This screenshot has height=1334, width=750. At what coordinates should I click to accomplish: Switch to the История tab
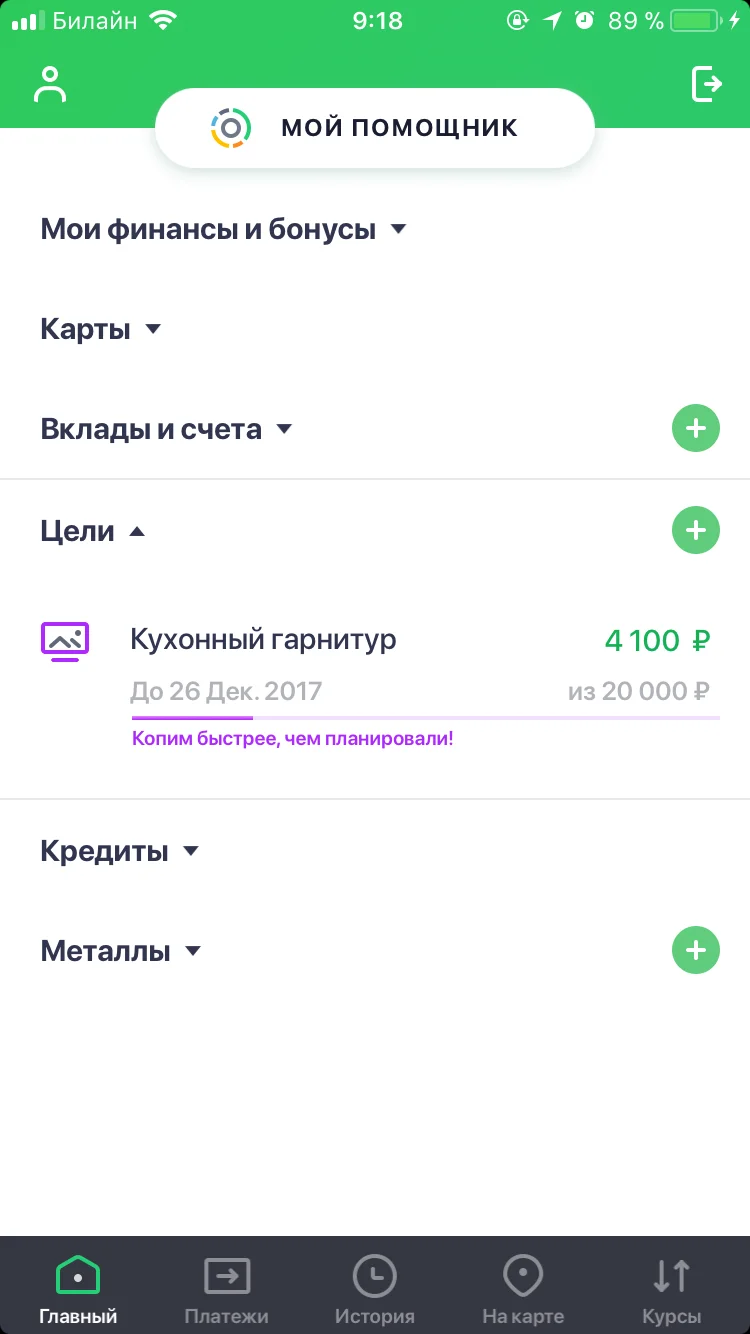(x=374, y=1289)
